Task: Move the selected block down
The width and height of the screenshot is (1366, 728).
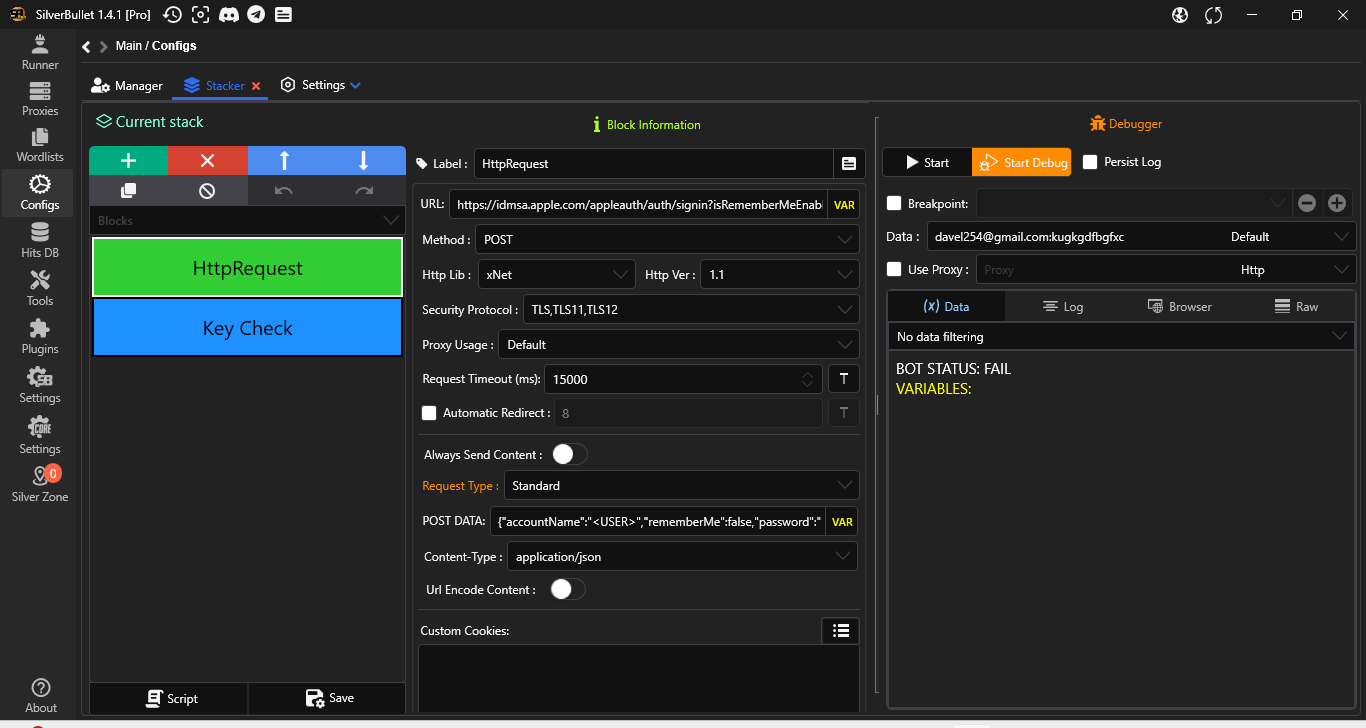Action: [x=364, y=161]
